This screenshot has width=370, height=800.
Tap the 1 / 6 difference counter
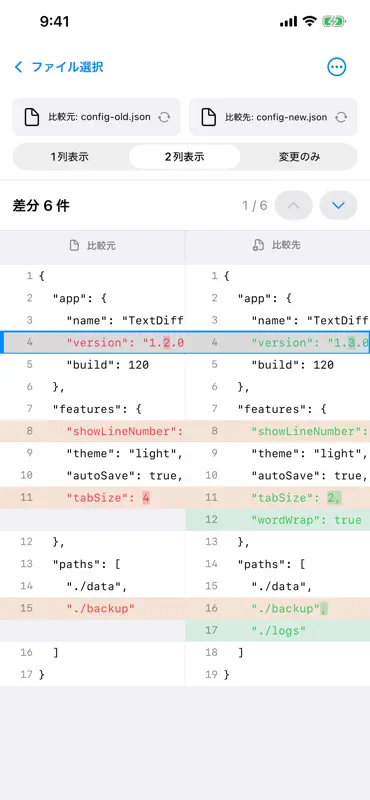pos(255,206)
